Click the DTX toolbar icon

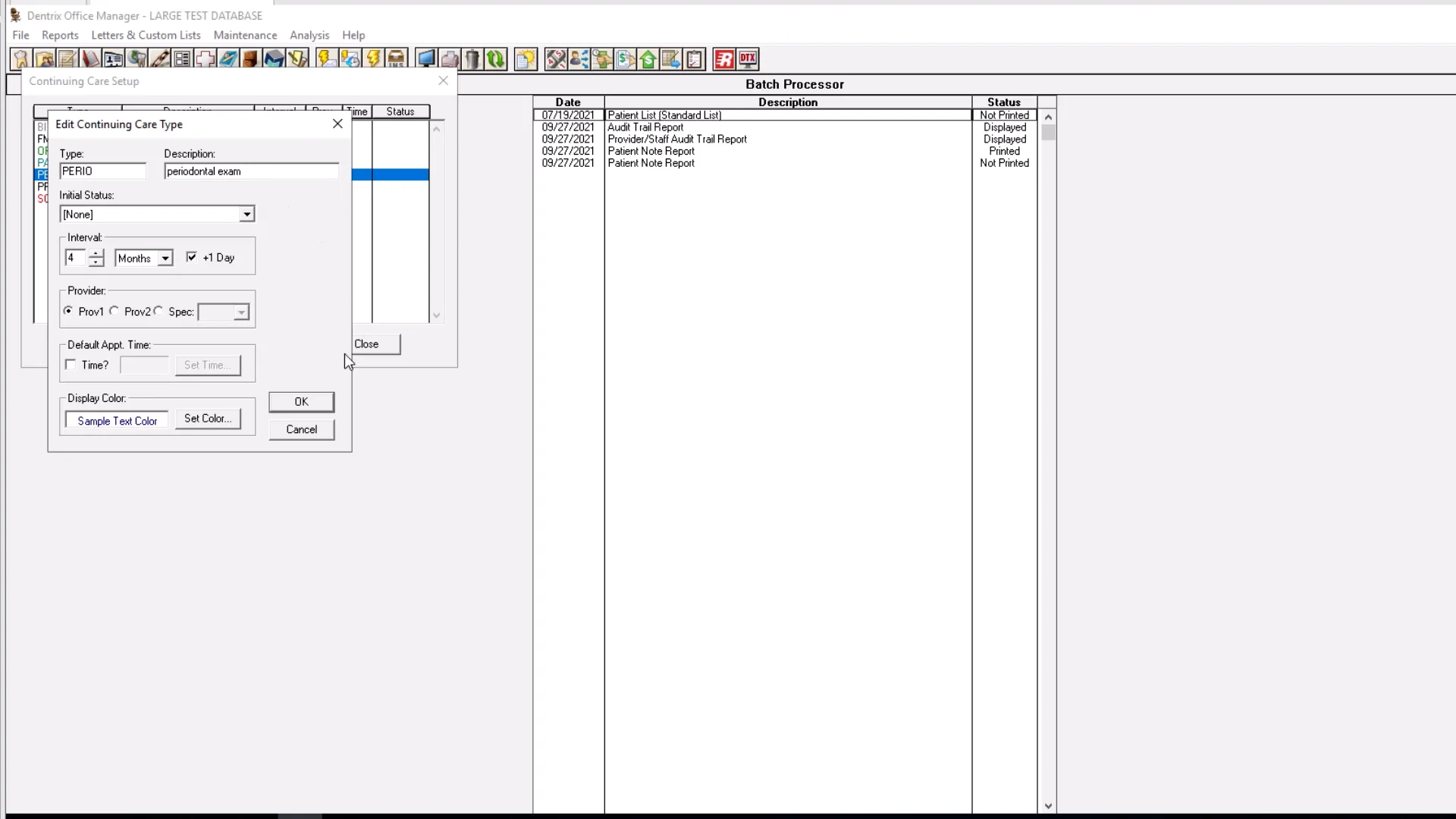point(748,59)
